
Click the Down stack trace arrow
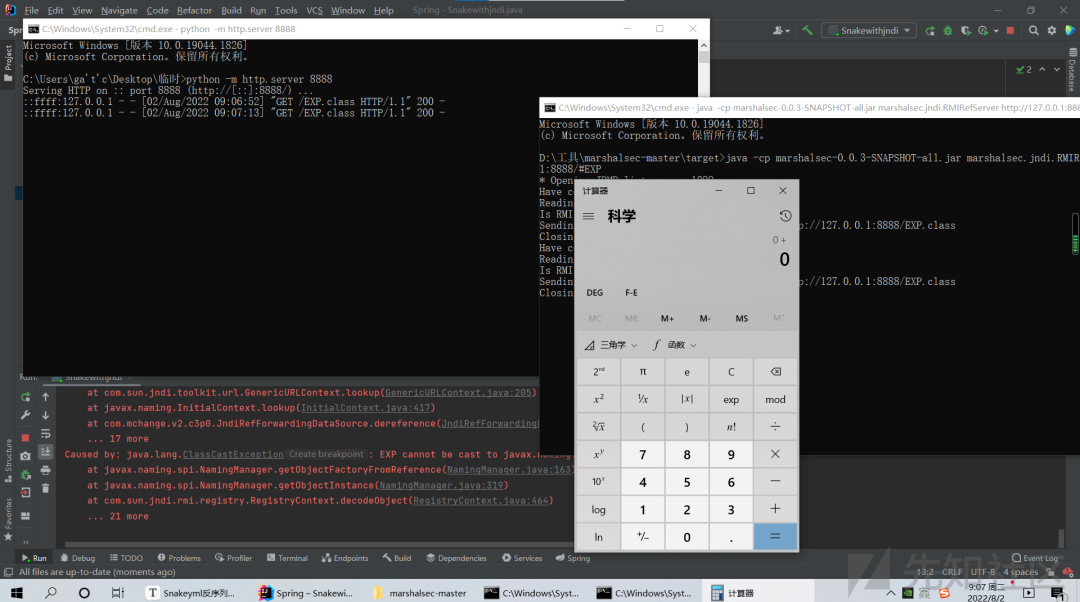(45, 415)
